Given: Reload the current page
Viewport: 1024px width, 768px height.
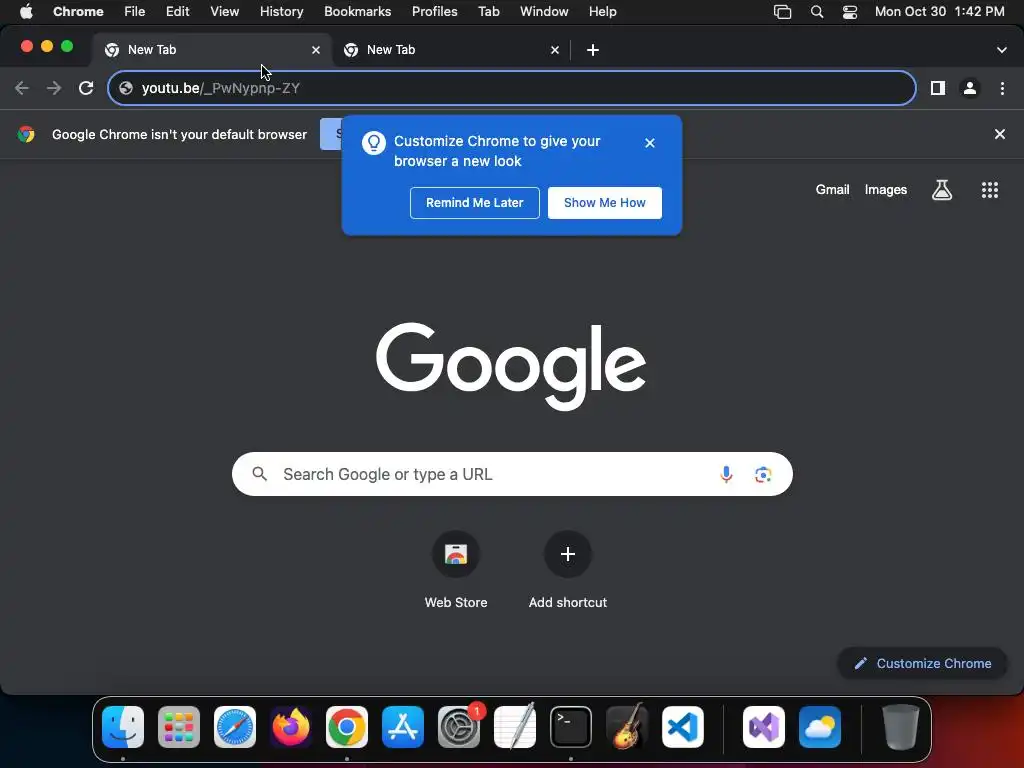Looking at the screenshot, I should point(86,88).
